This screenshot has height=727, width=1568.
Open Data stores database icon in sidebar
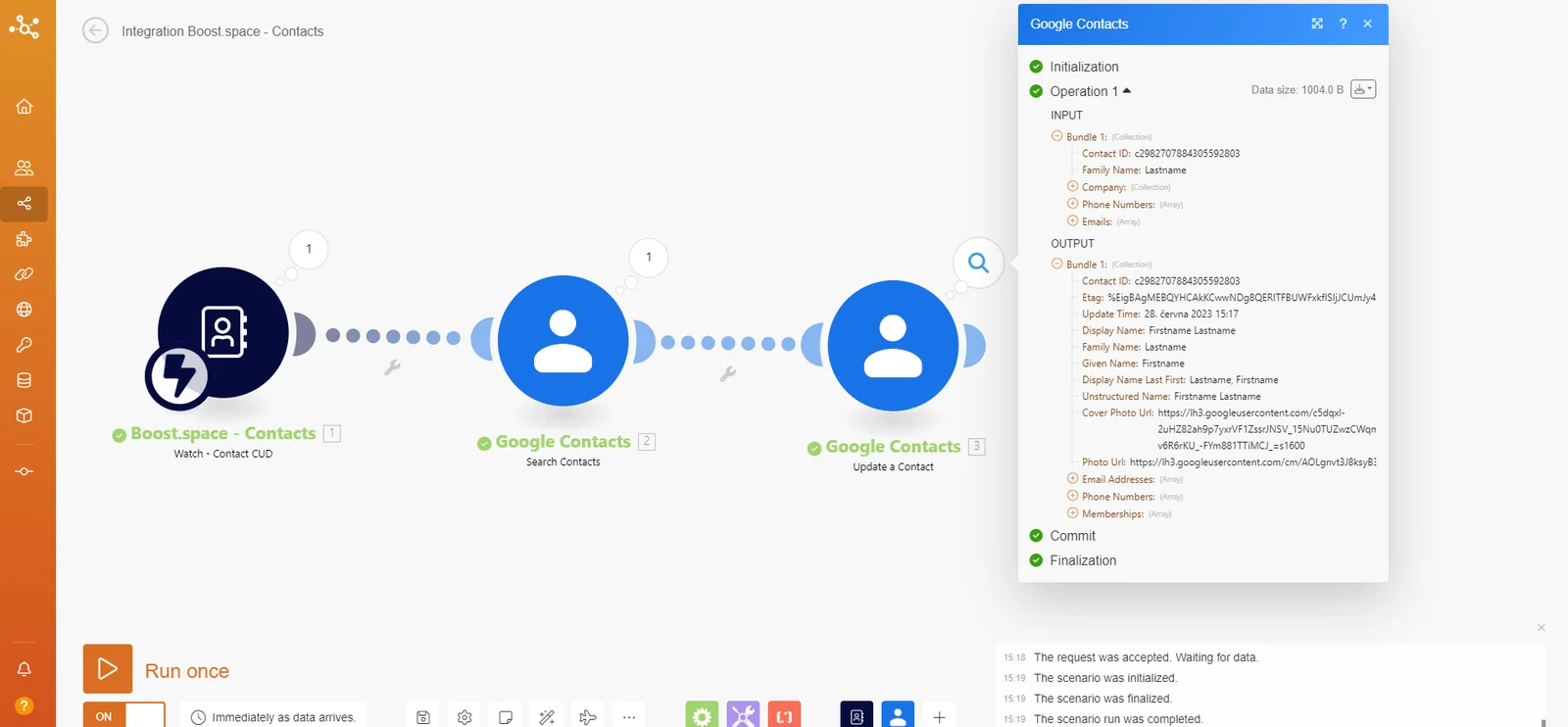click(x=24, y=380)
